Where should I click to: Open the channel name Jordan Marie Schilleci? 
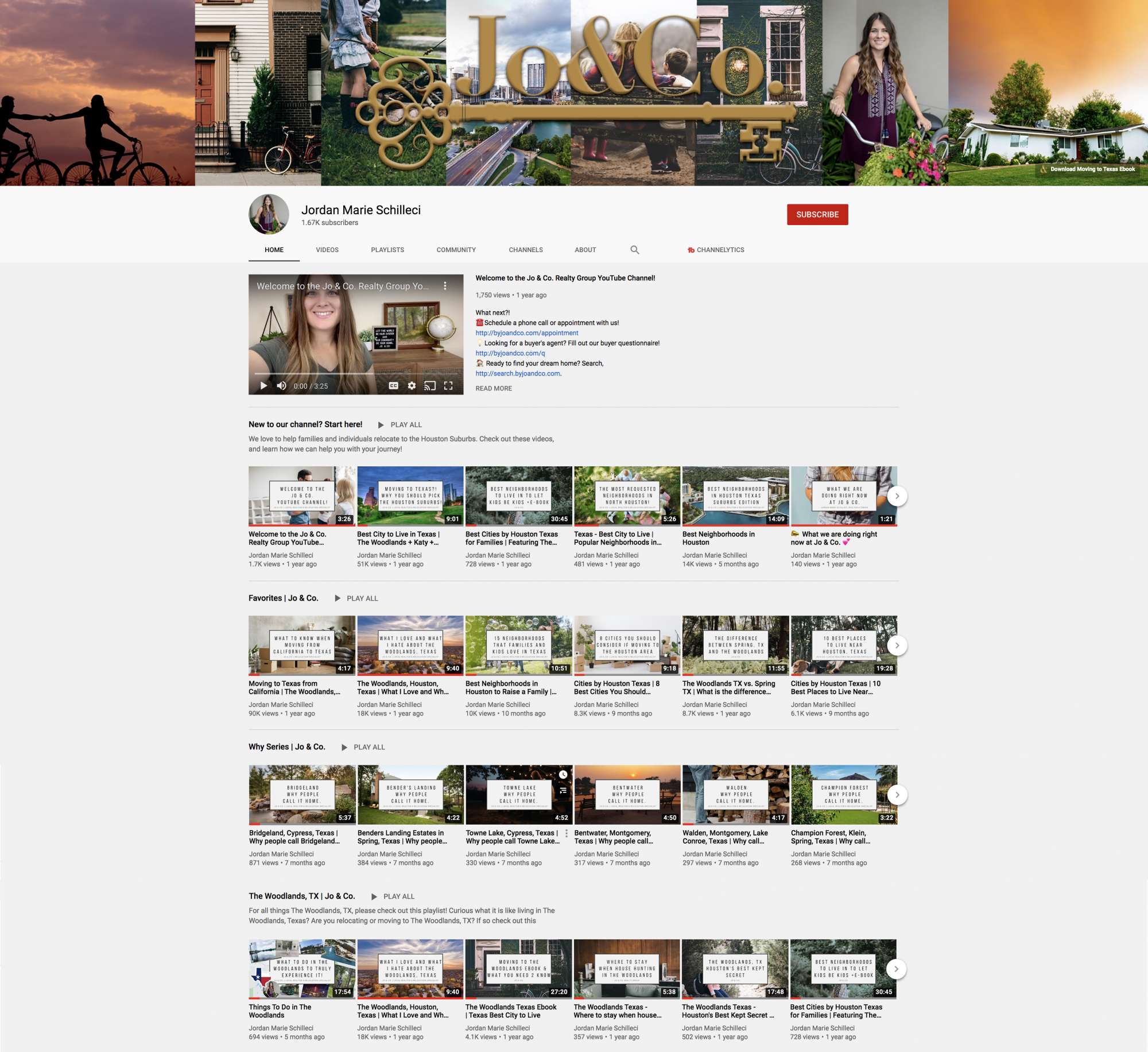361,210
